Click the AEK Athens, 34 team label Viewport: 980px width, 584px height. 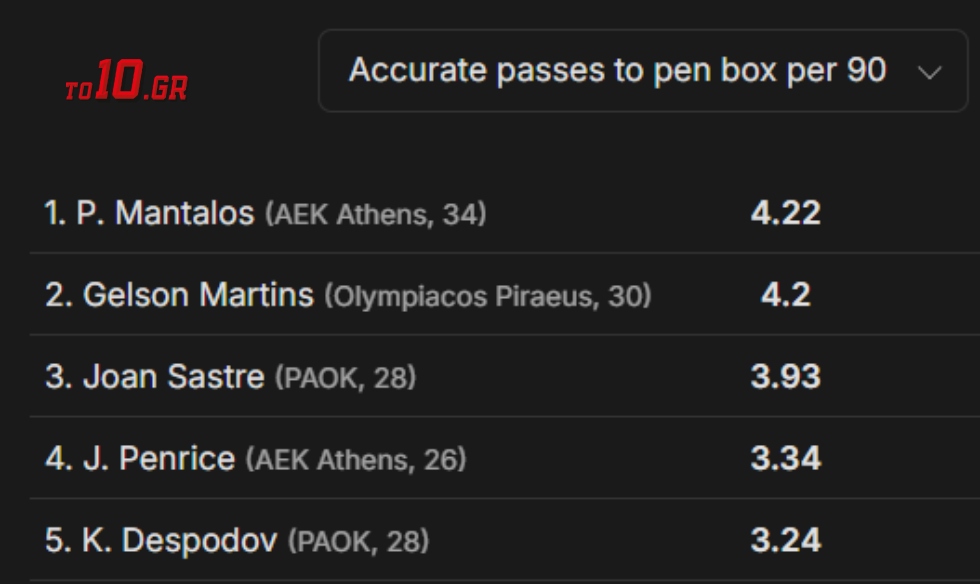376,214
